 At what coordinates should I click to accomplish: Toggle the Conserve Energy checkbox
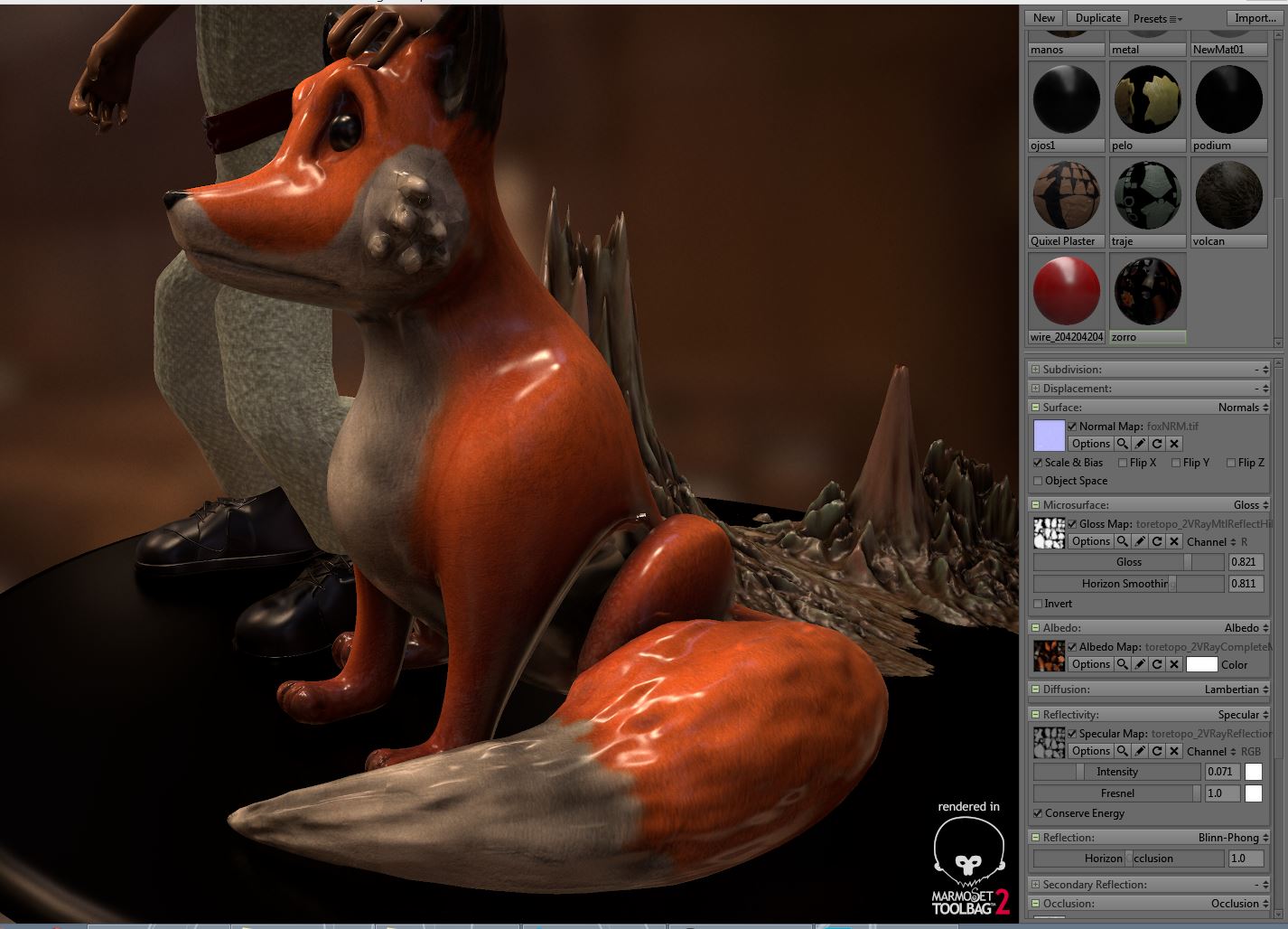tap(1038, 813)
